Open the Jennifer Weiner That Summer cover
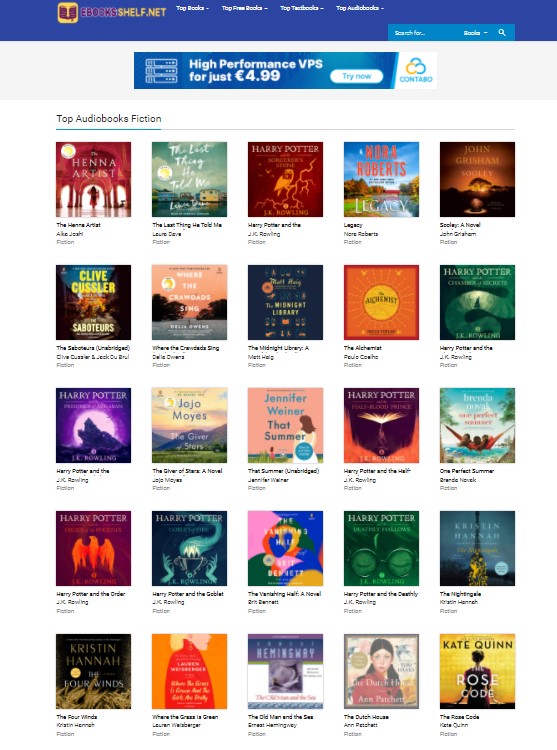Viewport: 557px width, 750px height. point(285,425)
